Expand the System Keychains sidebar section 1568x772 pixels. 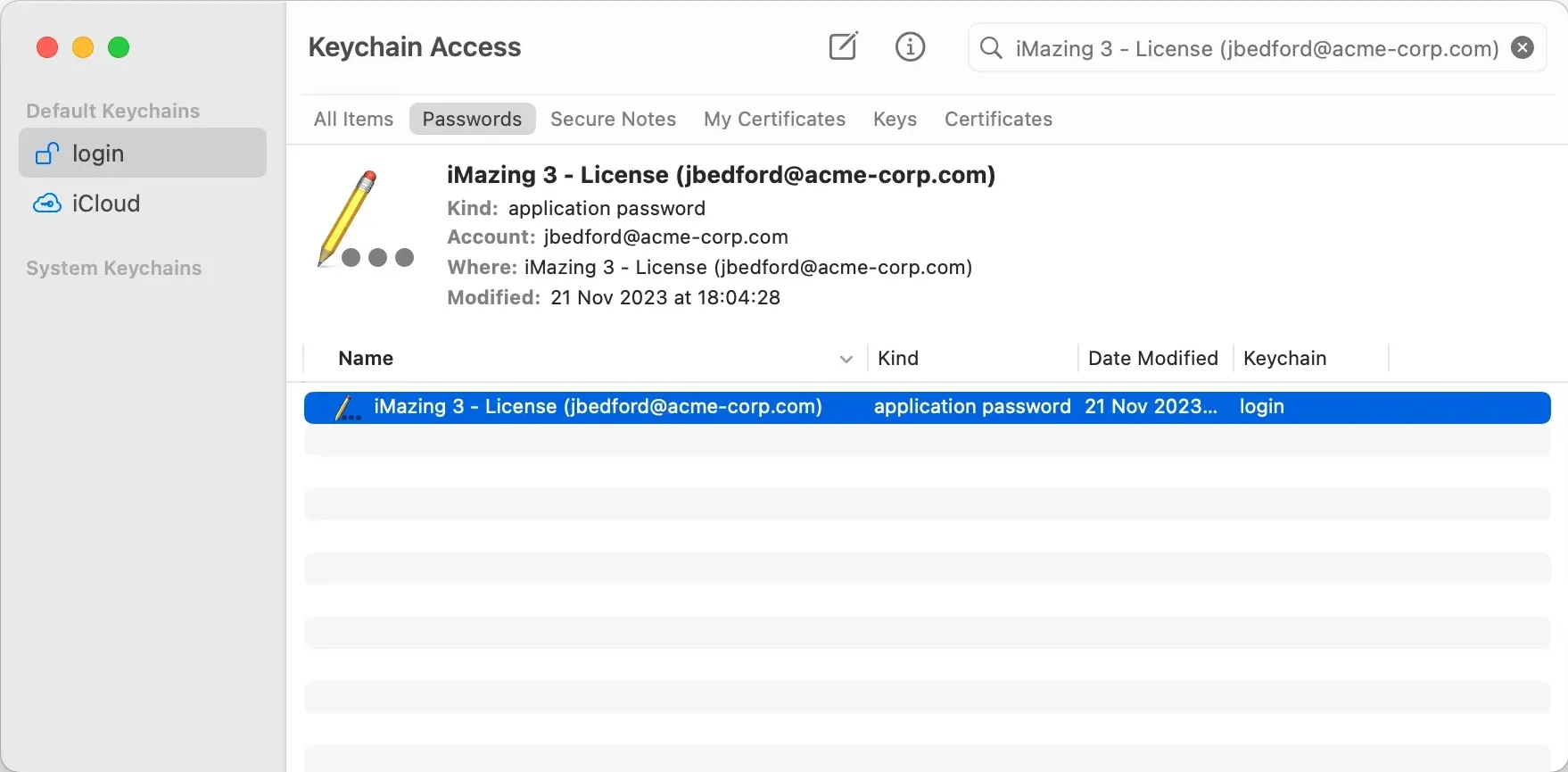click(x=114, y=268)
